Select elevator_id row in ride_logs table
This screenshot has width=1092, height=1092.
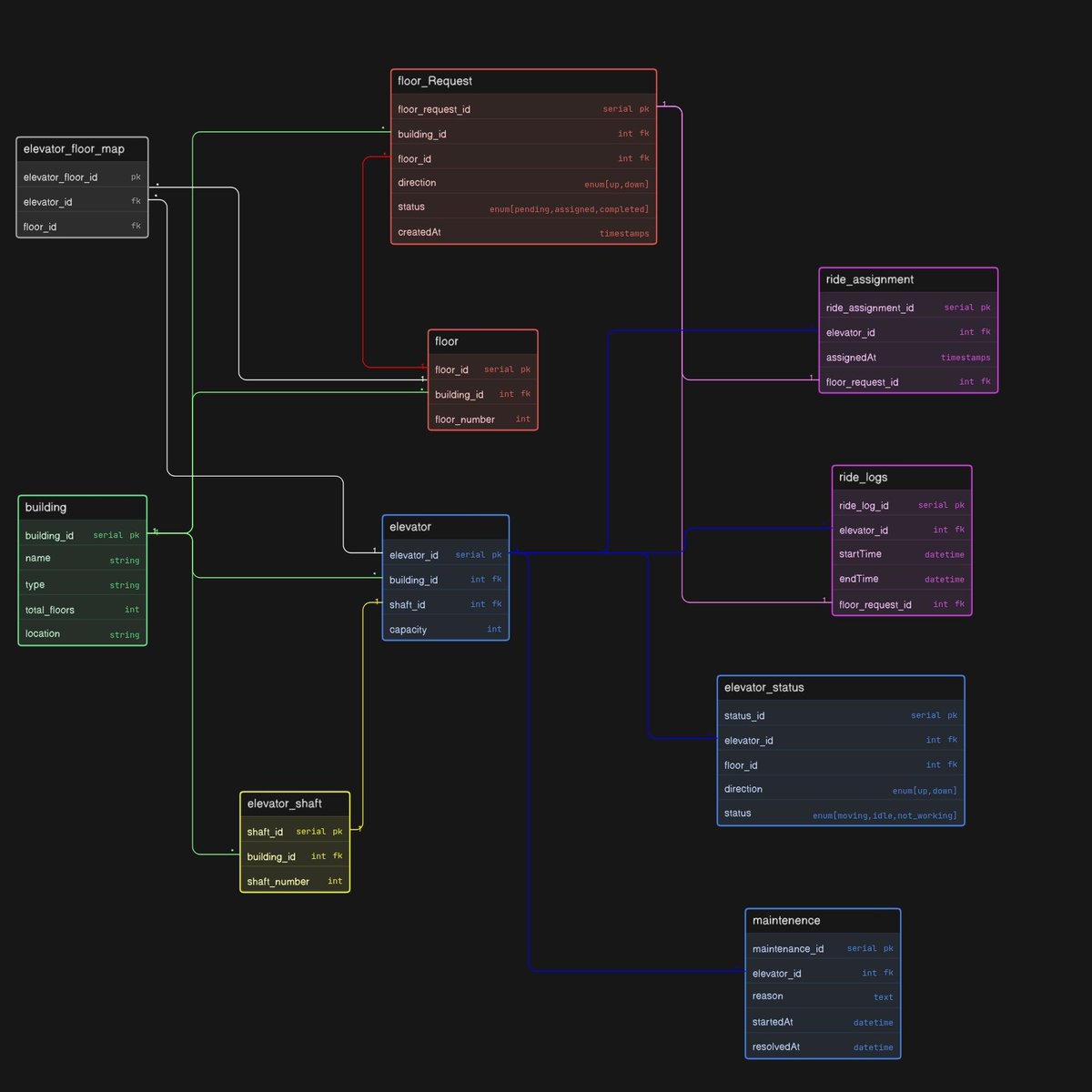(902, 530)
